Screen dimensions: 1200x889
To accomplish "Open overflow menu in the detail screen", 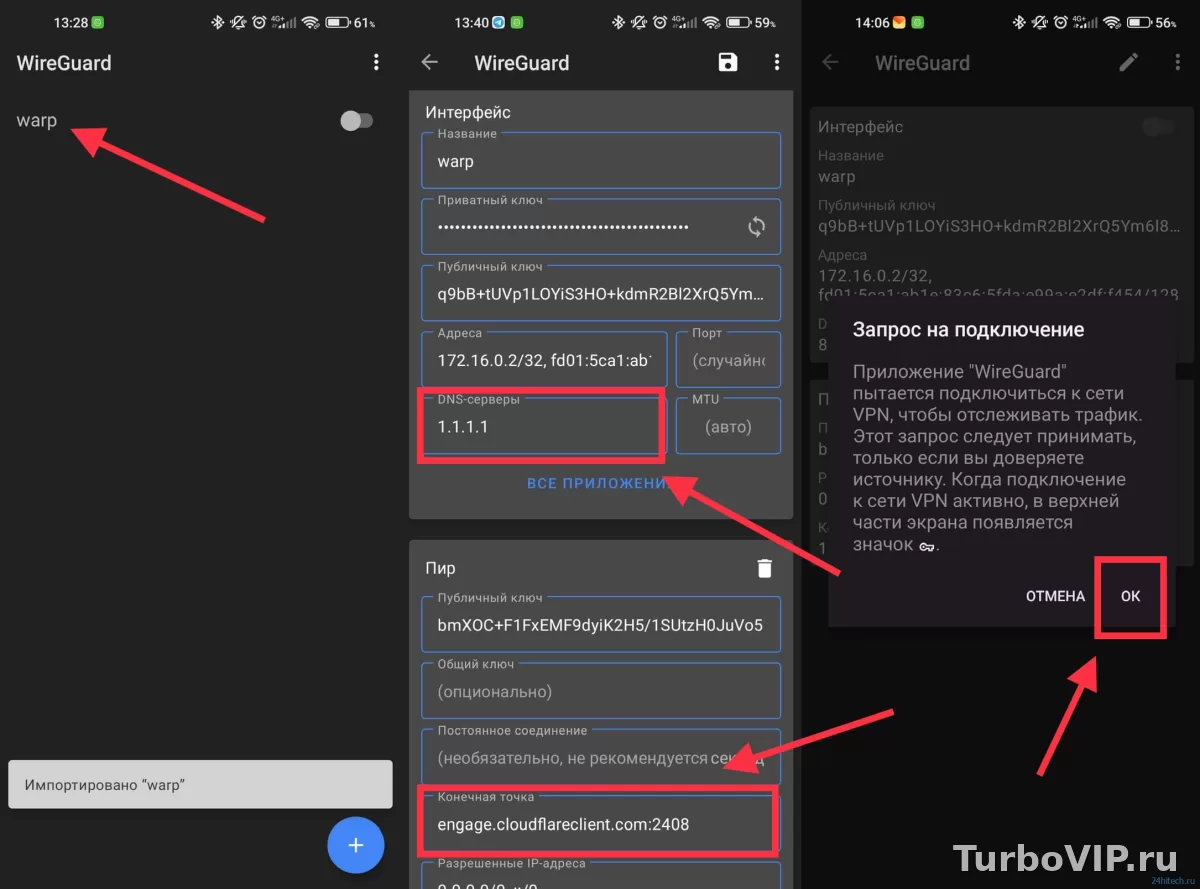I will 1177,63.
